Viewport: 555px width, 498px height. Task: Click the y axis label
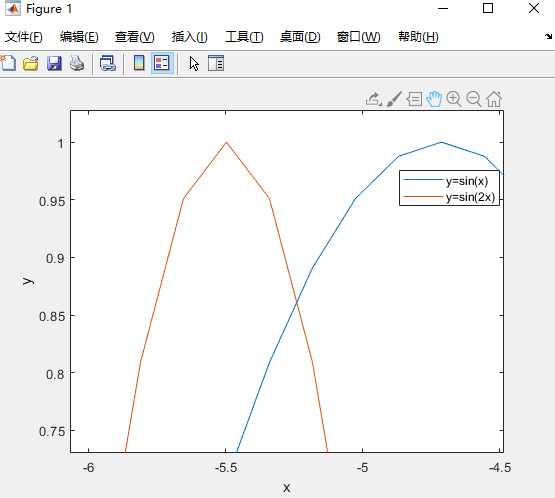pos(28,281)
